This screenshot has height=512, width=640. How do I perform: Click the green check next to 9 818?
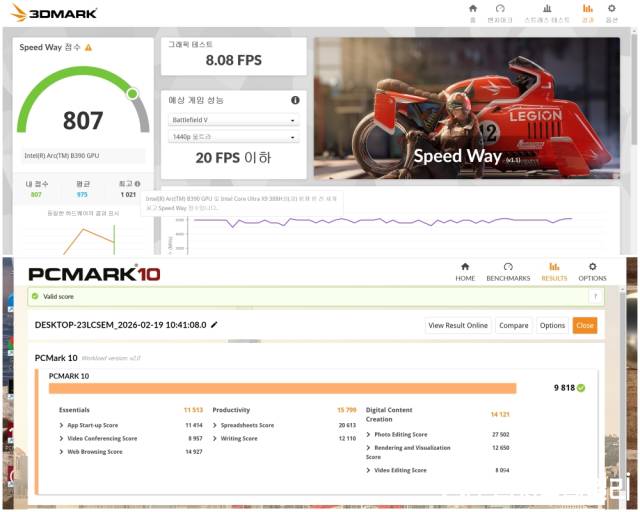tap(581, 388)
